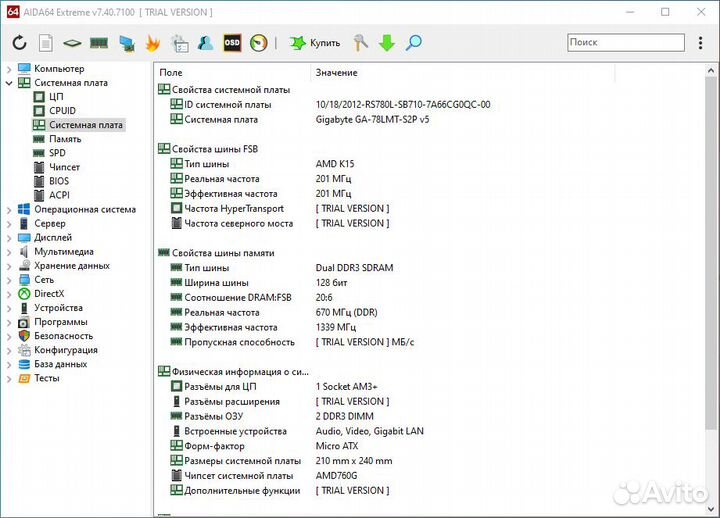Click the Refresh toolbar icon

click(x=19, y=43)
